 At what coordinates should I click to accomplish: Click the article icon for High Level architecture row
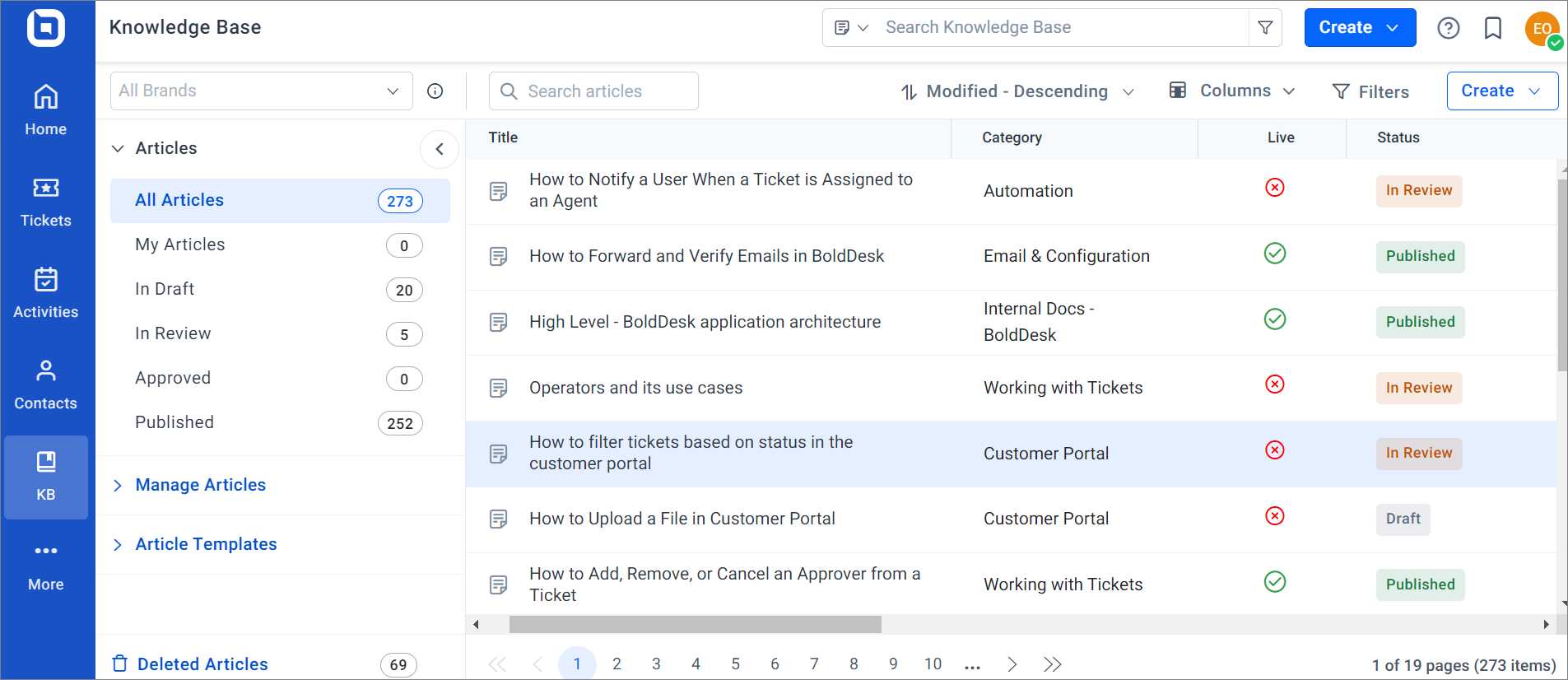(498, 322)
